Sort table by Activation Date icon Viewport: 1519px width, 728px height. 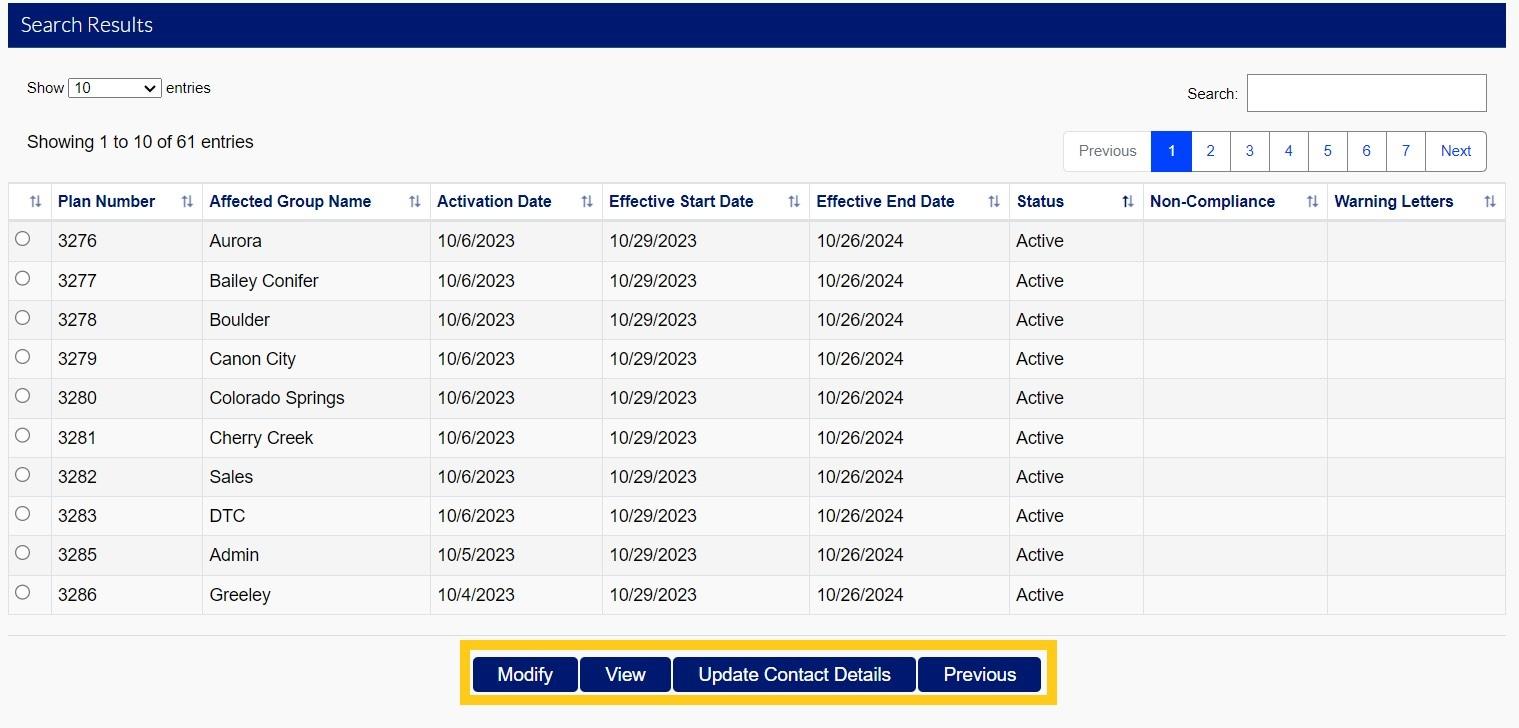click(x=587, y=202)
